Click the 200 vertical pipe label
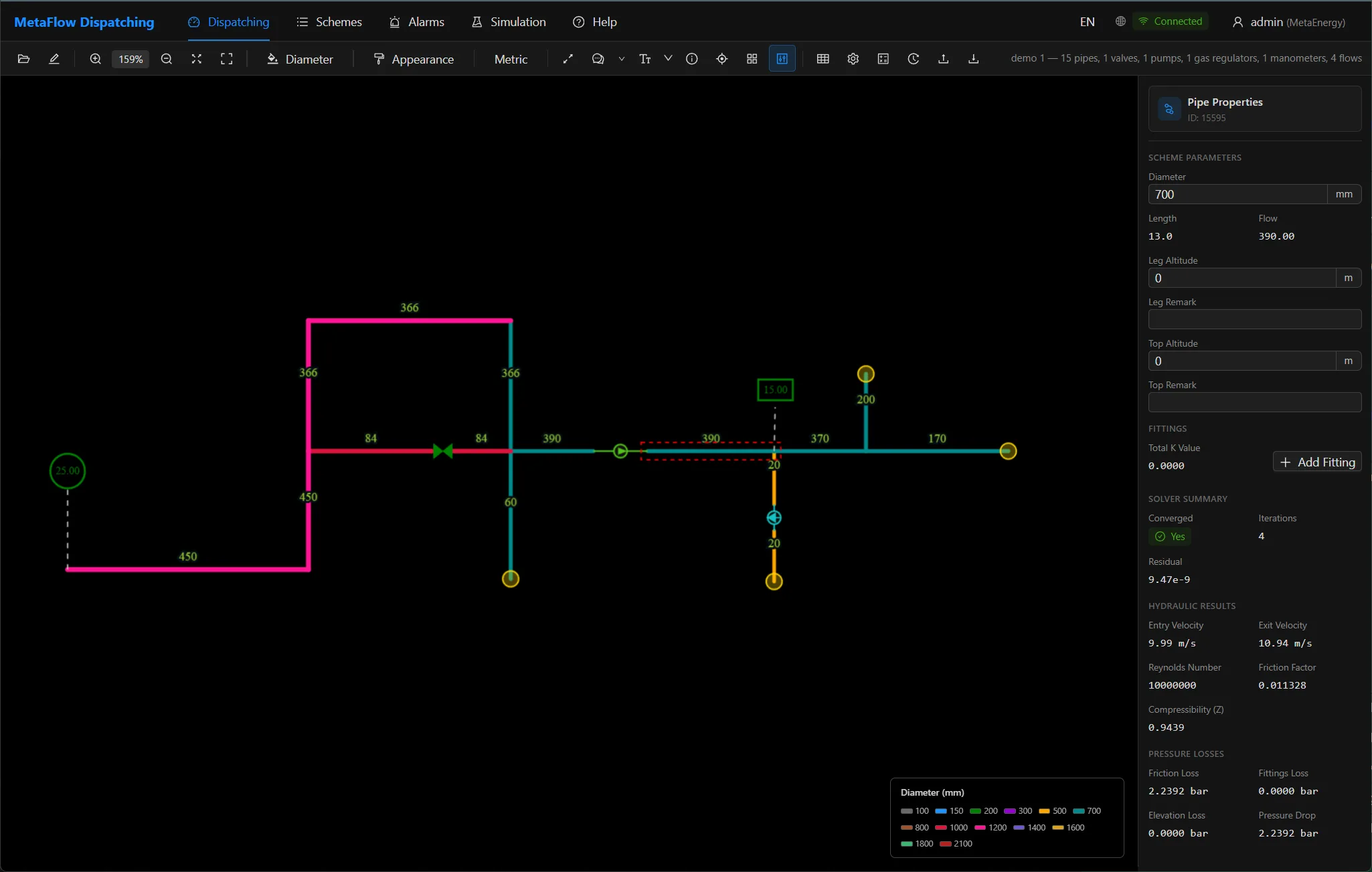Image resolution: width=1372 pixels, height=872 pixels. point(866,400)
